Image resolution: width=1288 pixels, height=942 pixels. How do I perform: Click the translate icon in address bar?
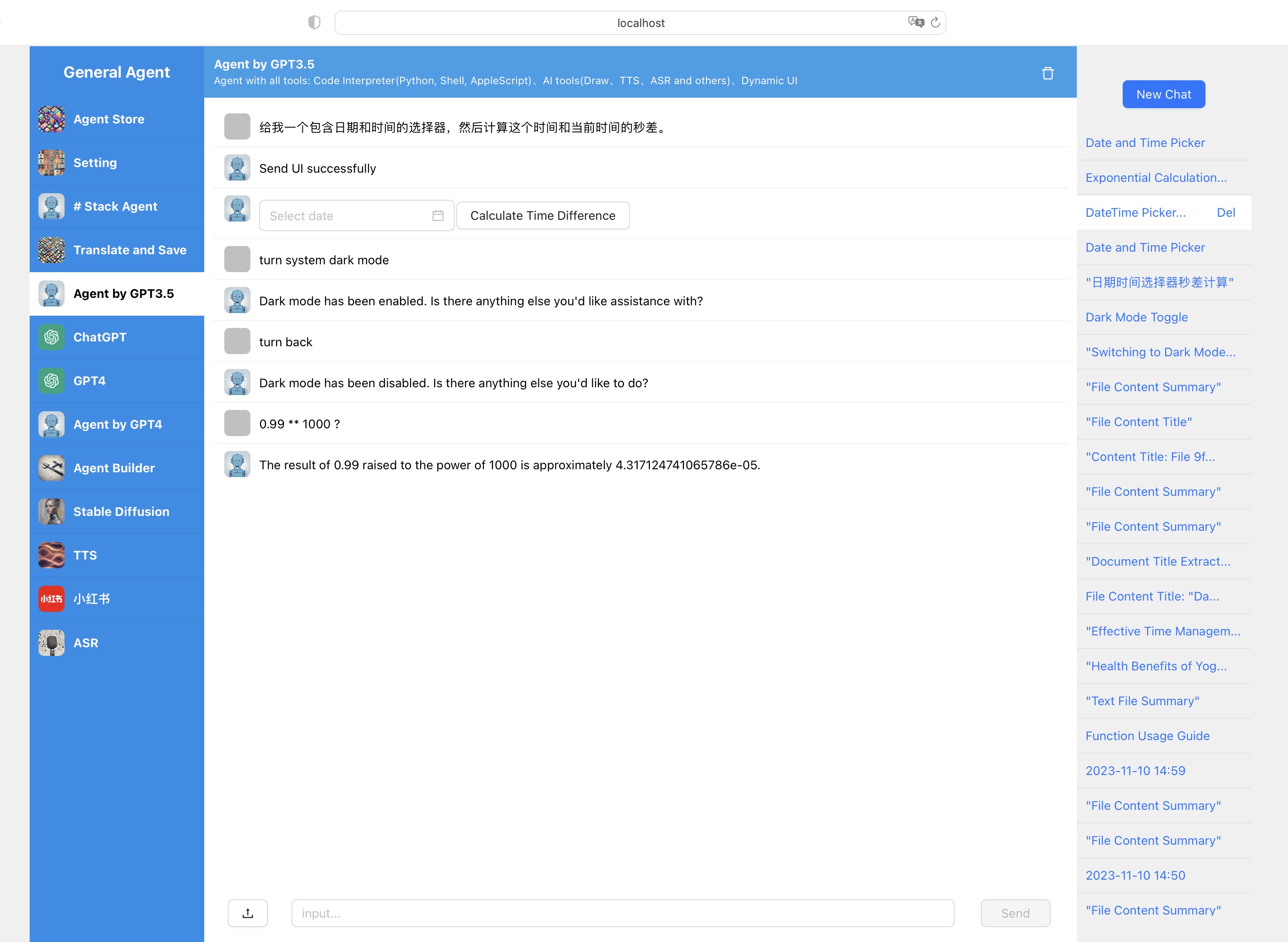pos(915,22)
